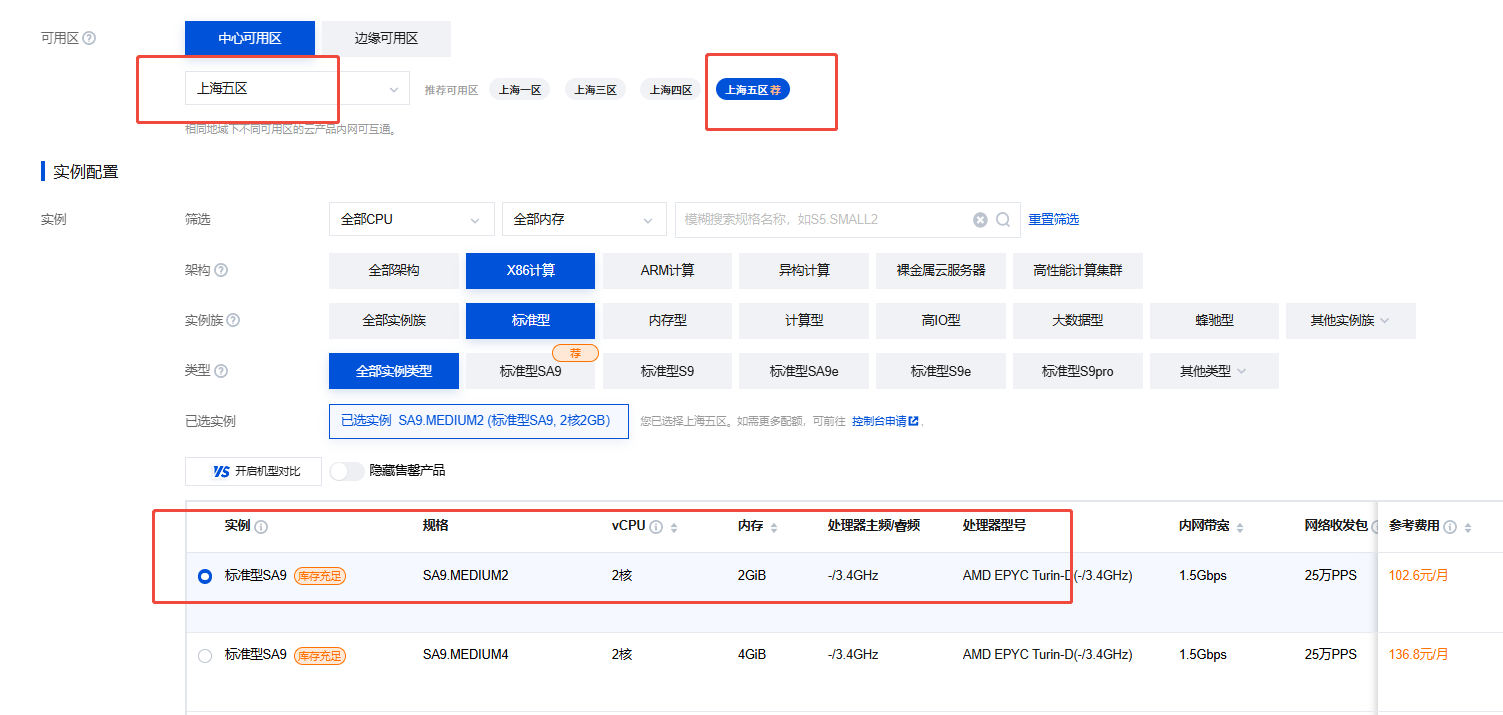
Task: Click external link icon after 控制台申请
Action: 913,421
